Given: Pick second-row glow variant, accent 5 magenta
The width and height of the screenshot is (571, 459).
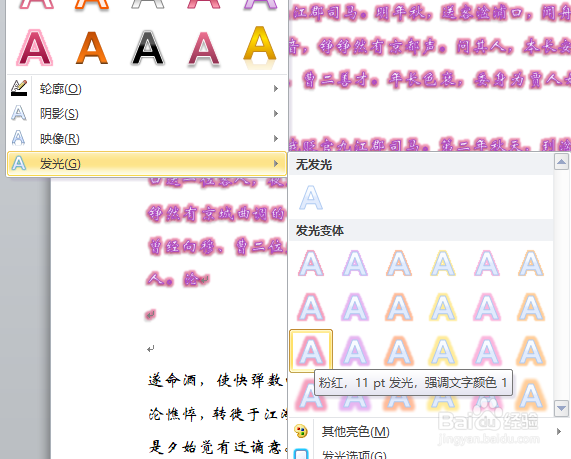Looking at the screenshot, I should pos(487,307).
